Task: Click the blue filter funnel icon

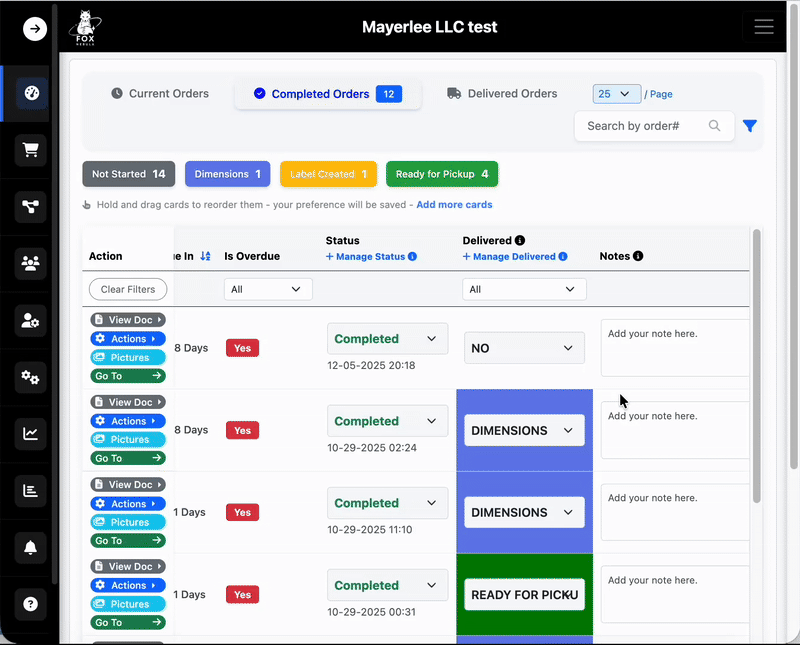Action: click(x=750, y=126)
